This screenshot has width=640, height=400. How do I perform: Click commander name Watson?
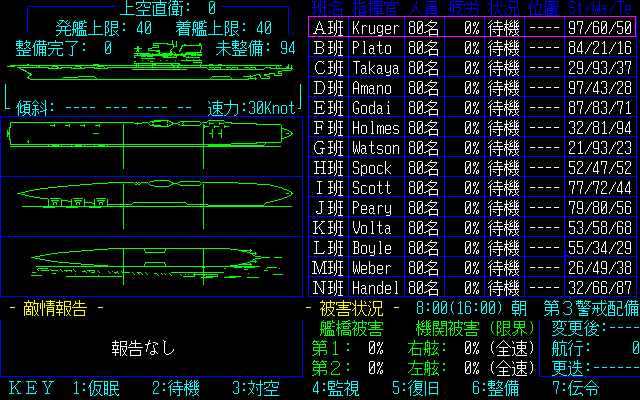[376, 148]
